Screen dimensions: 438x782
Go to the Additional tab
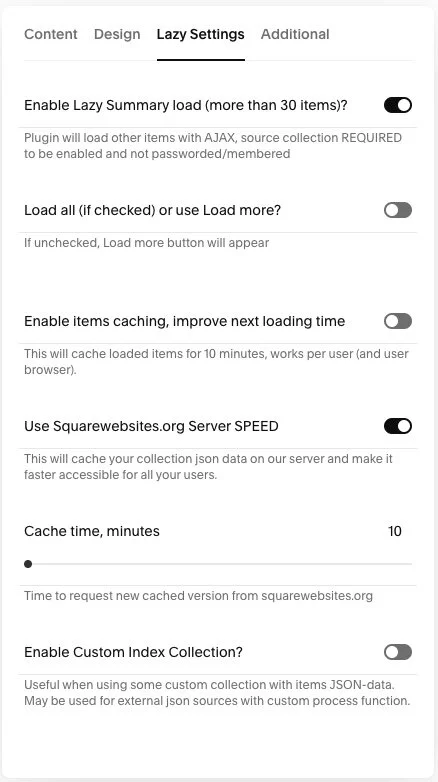coord(295,34)
